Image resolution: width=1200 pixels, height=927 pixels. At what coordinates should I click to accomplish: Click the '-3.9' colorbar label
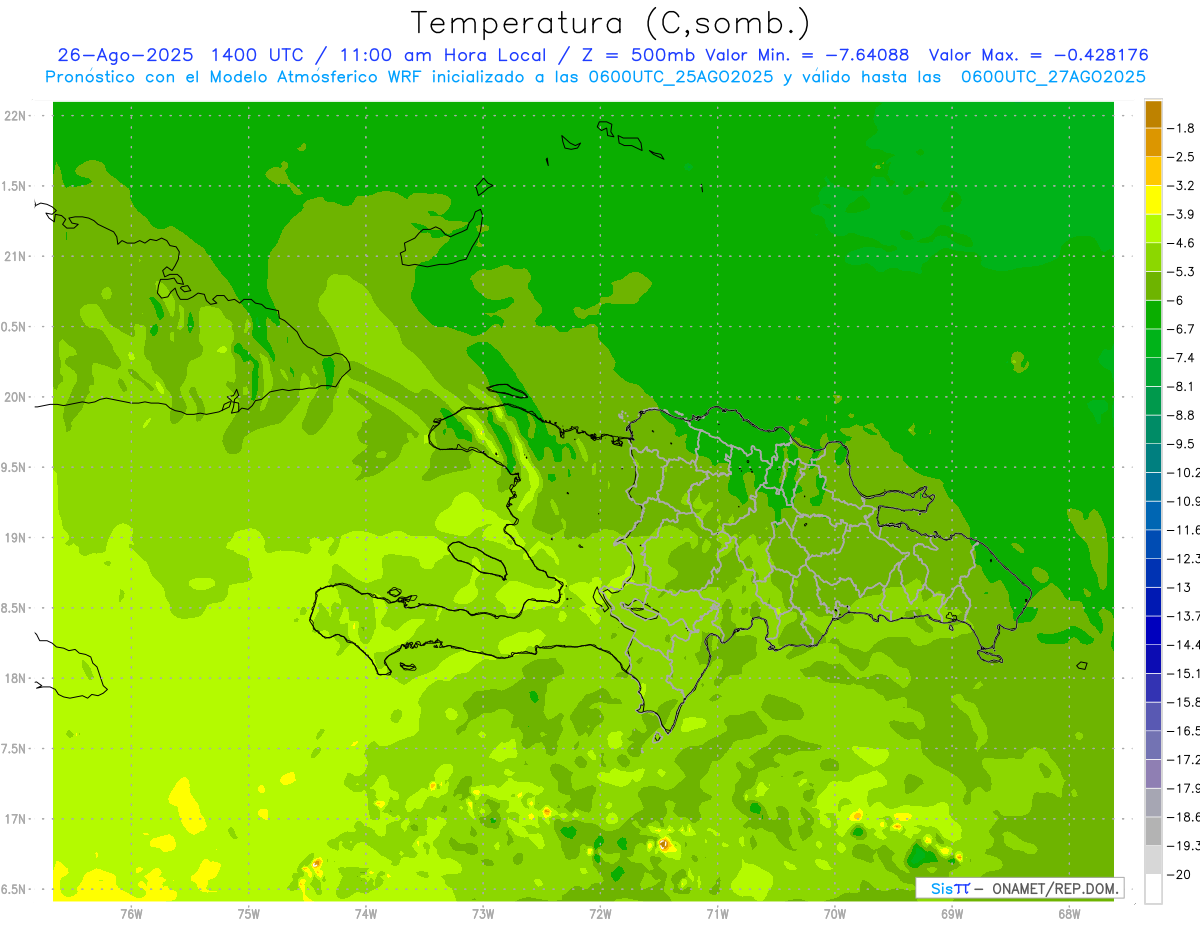(x=1183, y=214)
